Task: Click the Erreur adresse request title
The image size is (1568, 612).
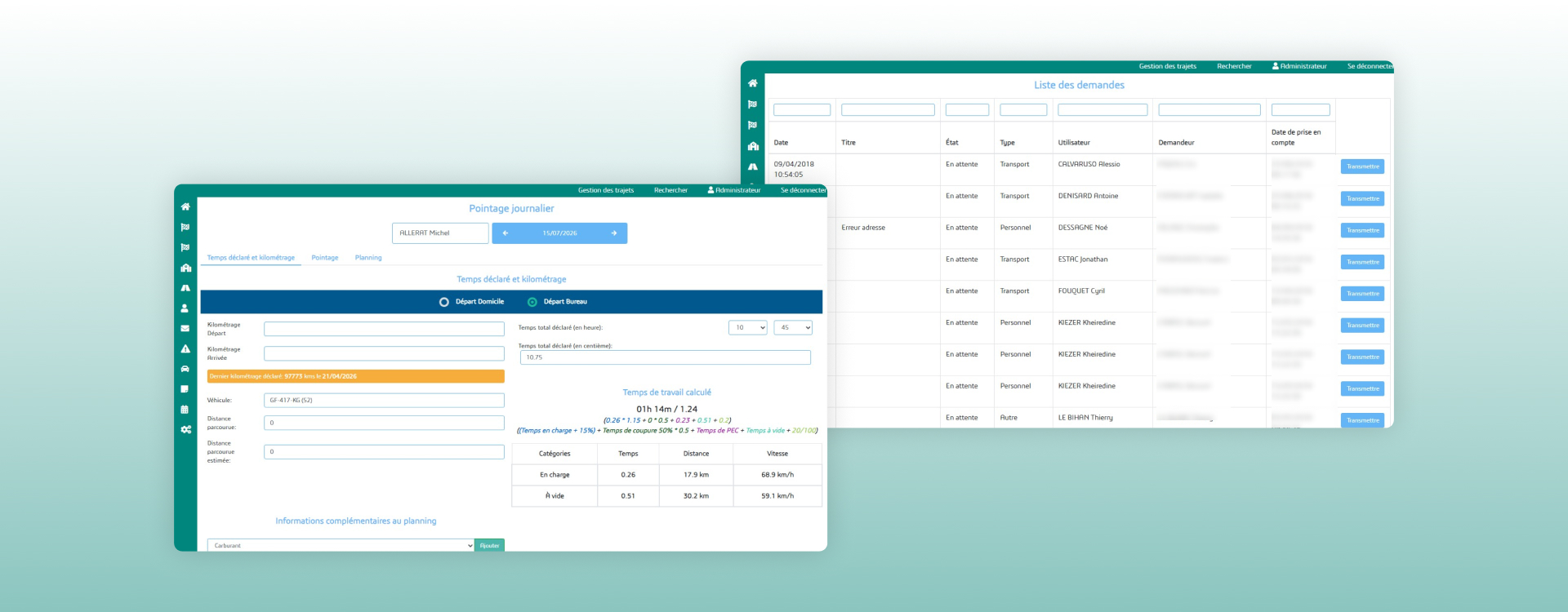Action: (863, 228)
